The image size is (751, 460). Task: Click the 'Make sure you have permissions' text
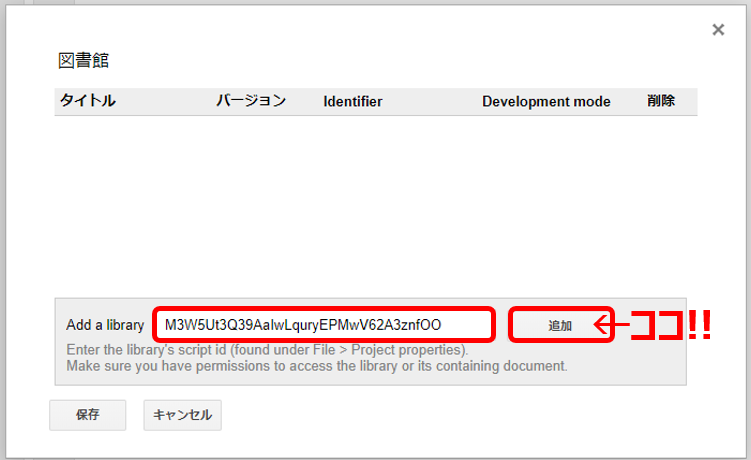pyautogui.click(x=317, y=366)
